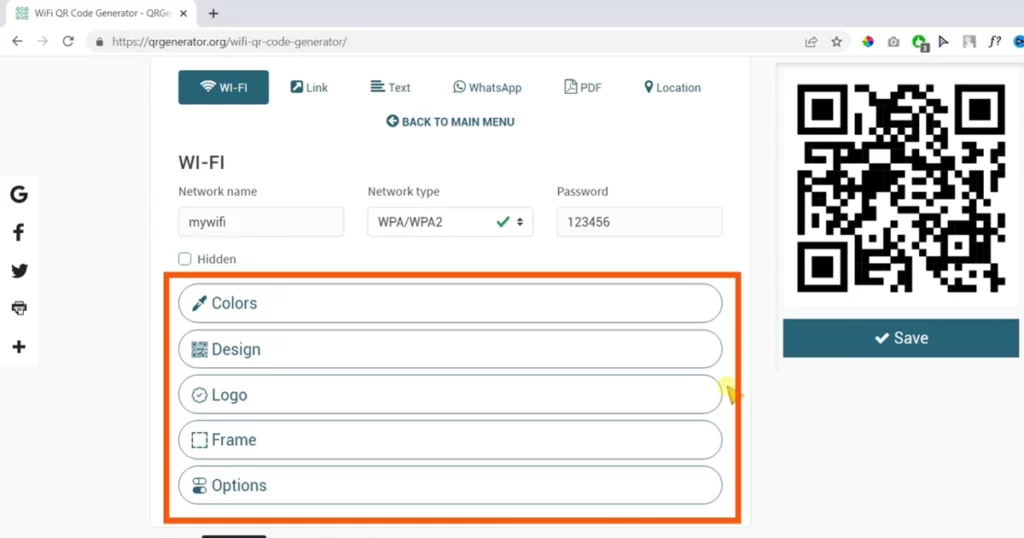Bookmark this page with the star
1024x538 pixels.
tap(837, 42)
